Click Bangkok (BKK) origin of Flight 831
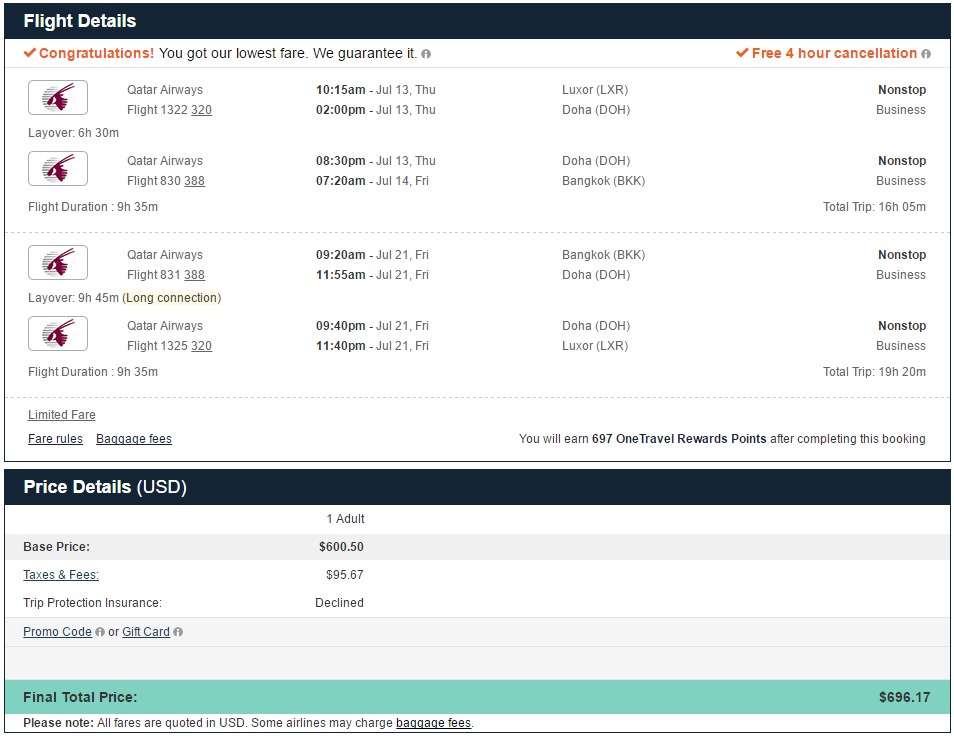This screenshot has height=738, width=954. pyautogui.click(x=604, y=255)
